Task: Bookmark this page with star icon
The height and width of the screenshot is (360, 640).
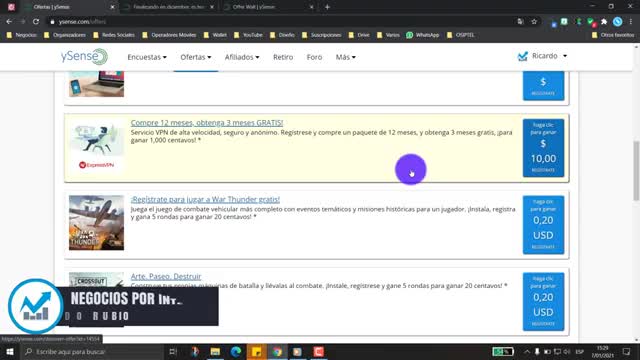Action: coord(534,22)
